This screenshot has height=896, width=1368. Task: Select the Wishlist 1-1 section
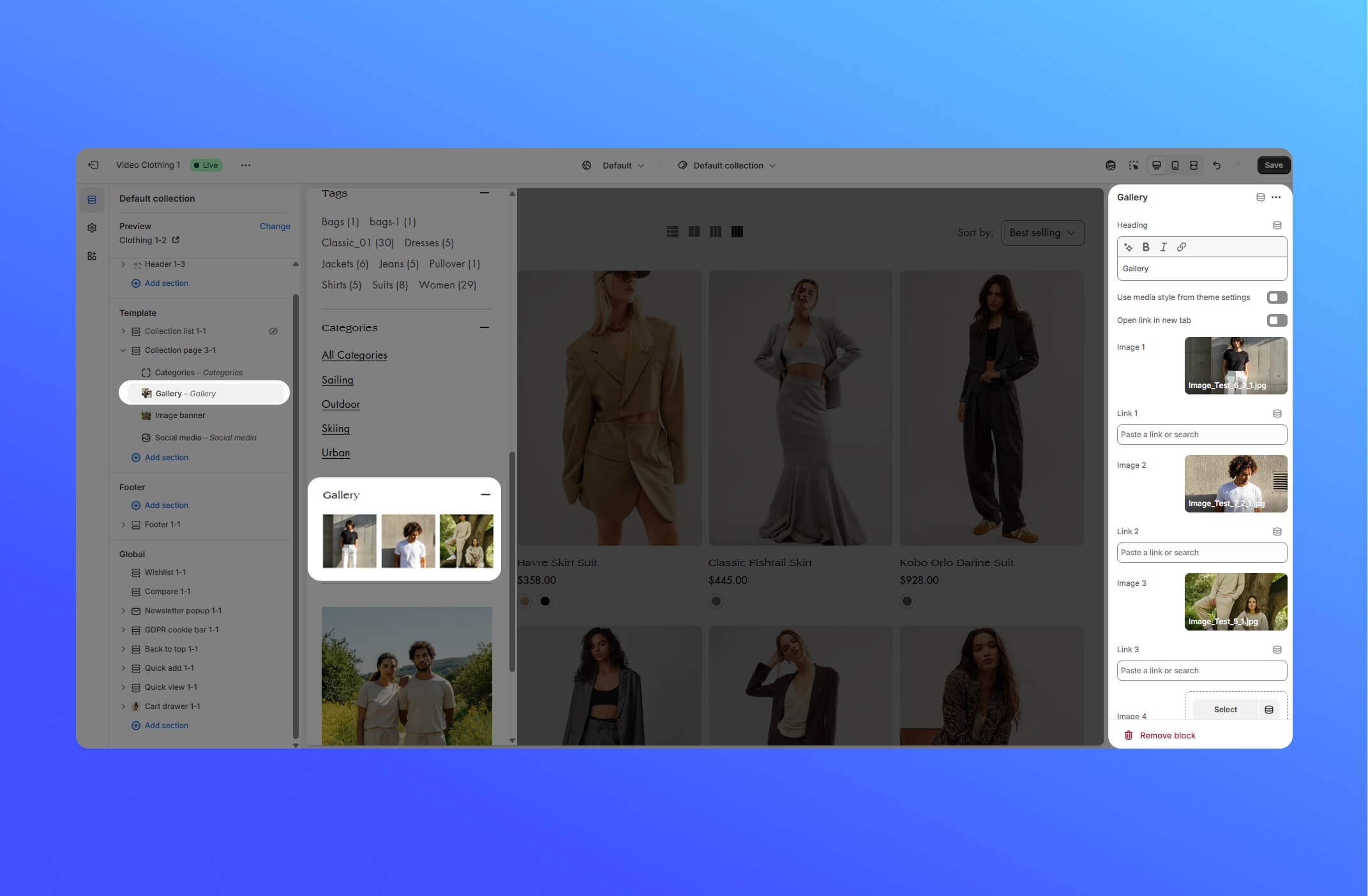click(x=165, y=572)
